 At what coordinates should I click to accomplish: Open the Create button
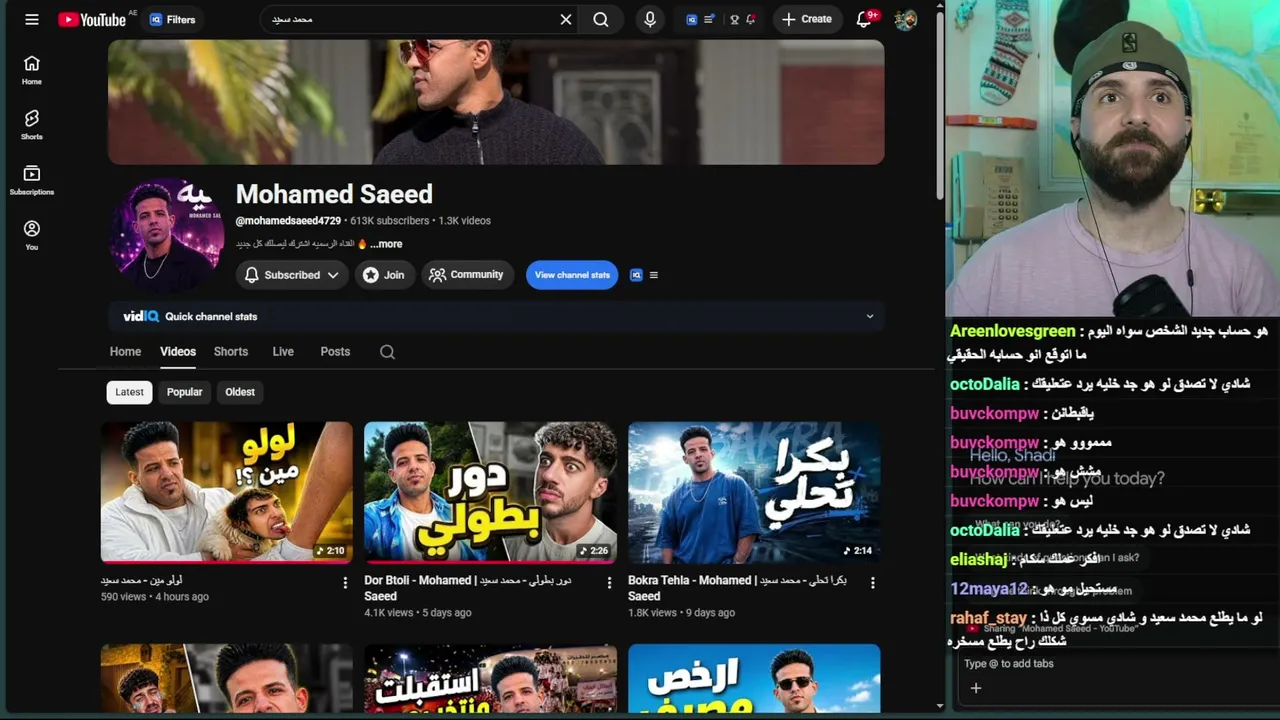pos(807,19)
